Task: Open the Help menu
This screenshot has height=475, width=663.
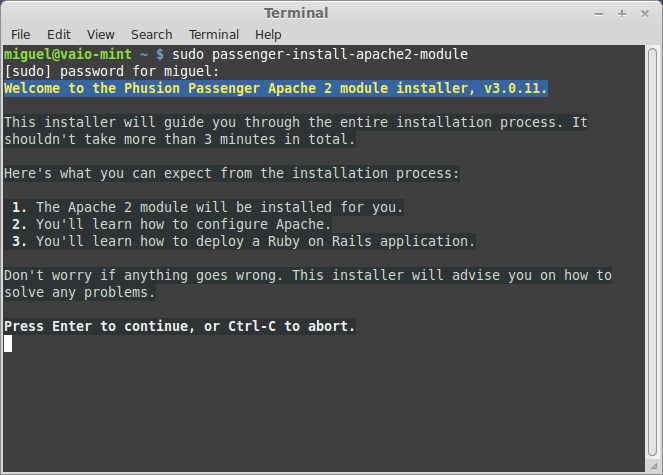Action: pos(268,34)
